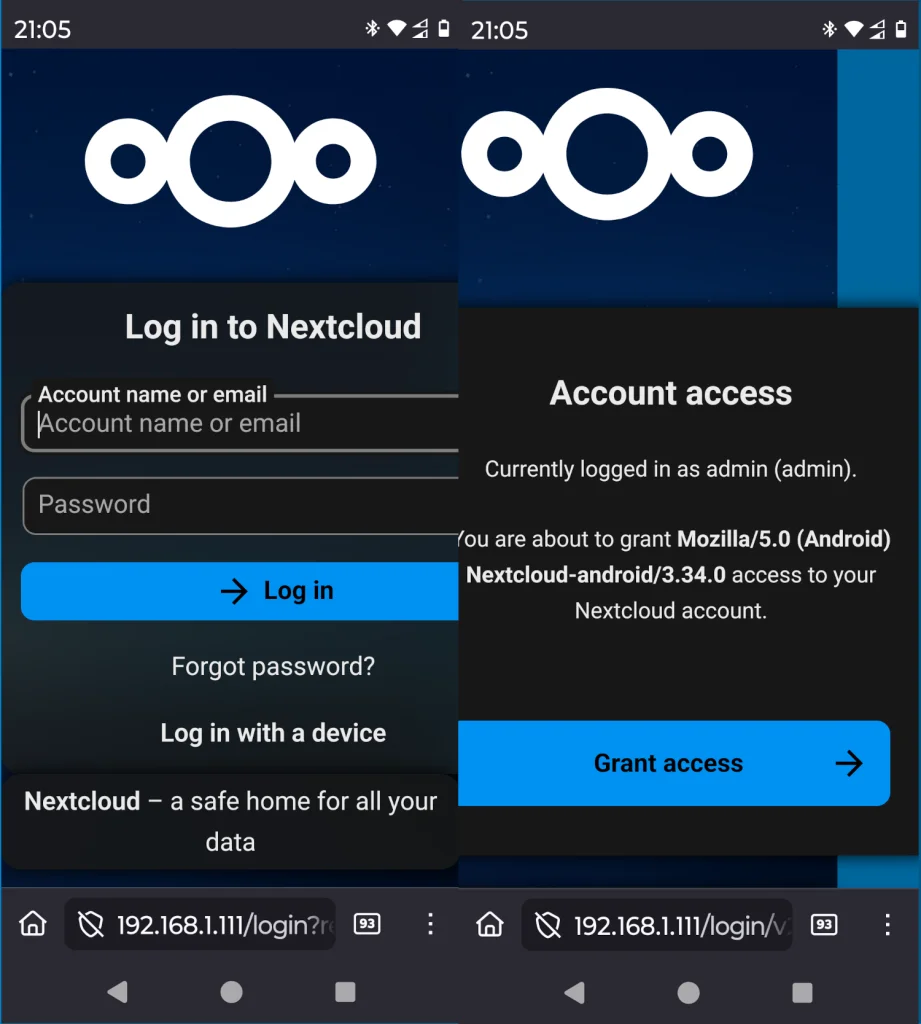Tap the home icon in the left address bar
Screen dimensions: 921x1024
coord(31,925)
